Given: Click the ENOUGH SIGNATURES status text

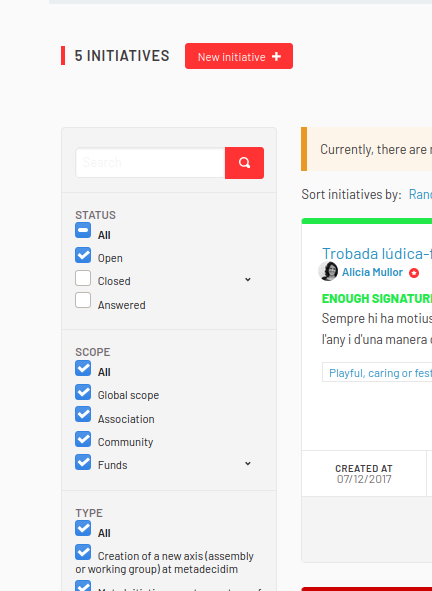Looking at the screenshot, I should coord(377,299).
